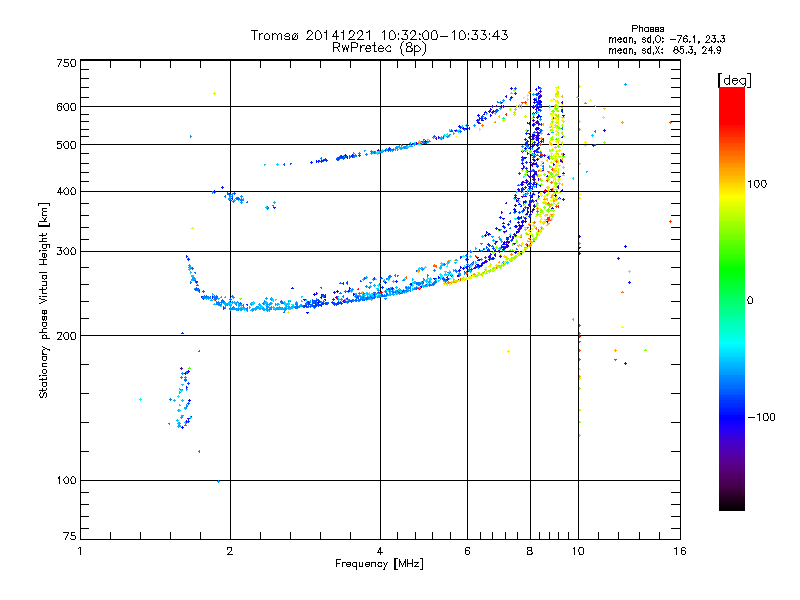This screenshot has height=600, width=800.
Task: Click the colorbar tick label "100"
Action: (x=757, y=184)
